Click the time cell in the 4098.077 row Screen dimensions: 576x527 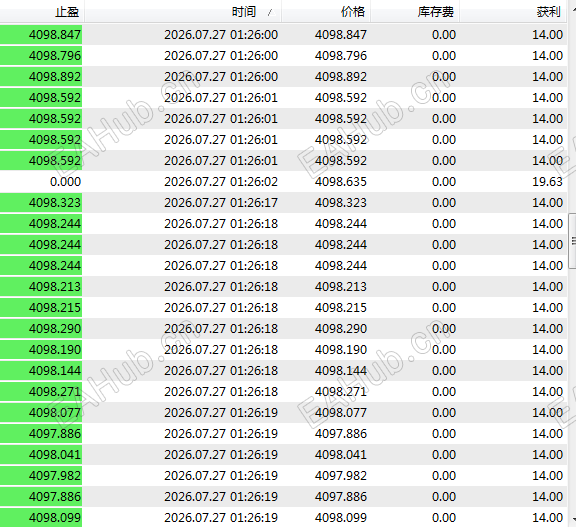coord(221,412)
